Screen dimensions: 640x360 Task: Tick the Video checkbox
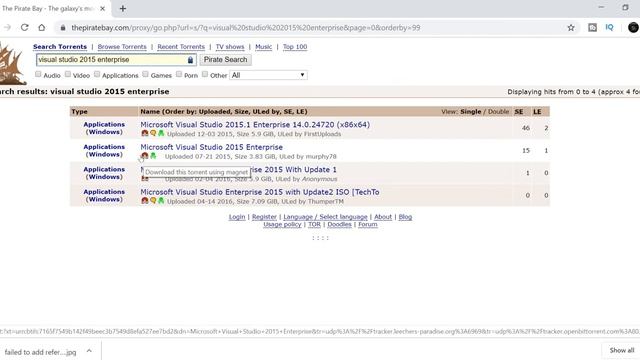pos(68,74)
